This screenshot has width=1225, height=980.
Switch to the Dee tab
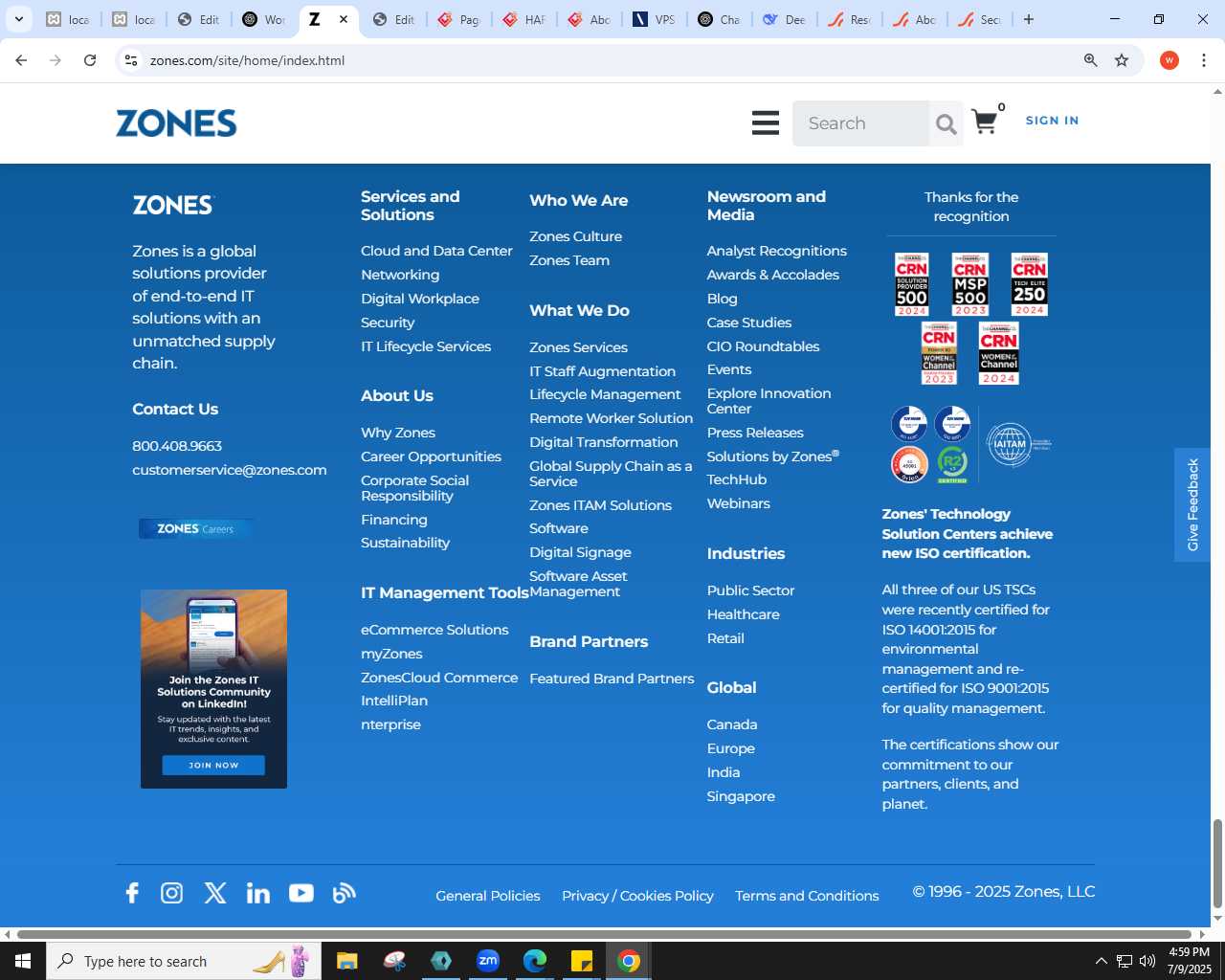[784, 19]
